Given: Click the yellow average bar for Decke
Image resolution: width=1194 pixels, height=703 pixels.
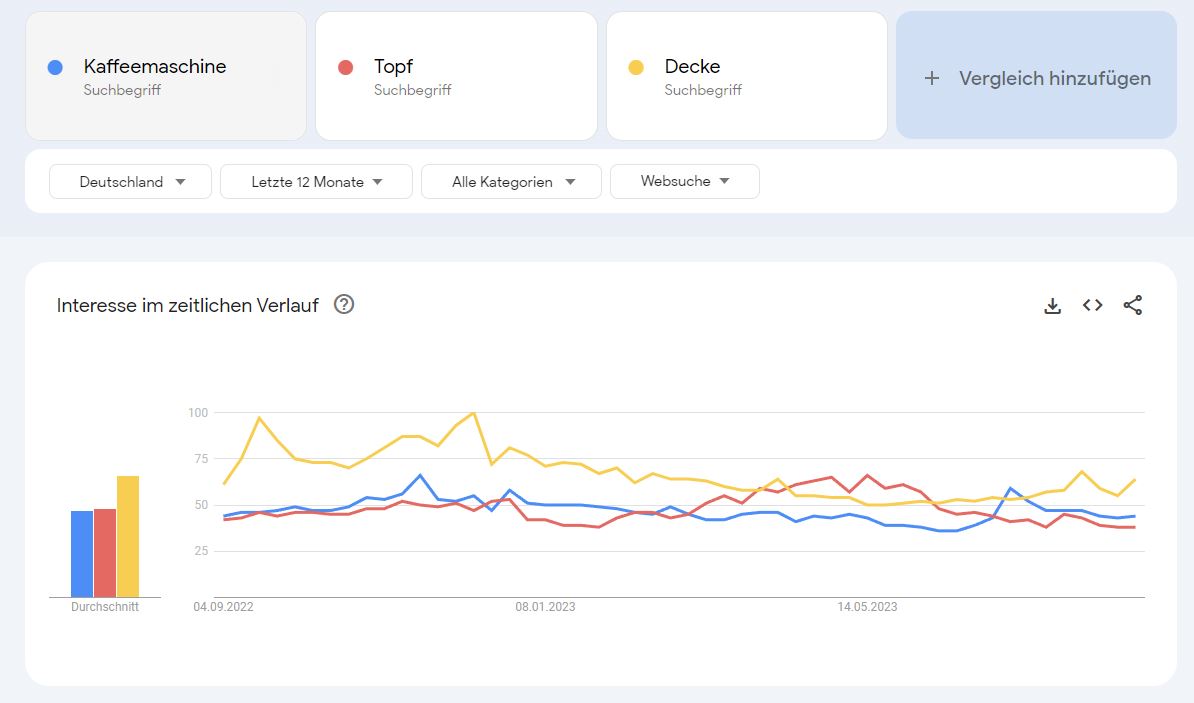Looking at the screenshot, I should point(128,537).
